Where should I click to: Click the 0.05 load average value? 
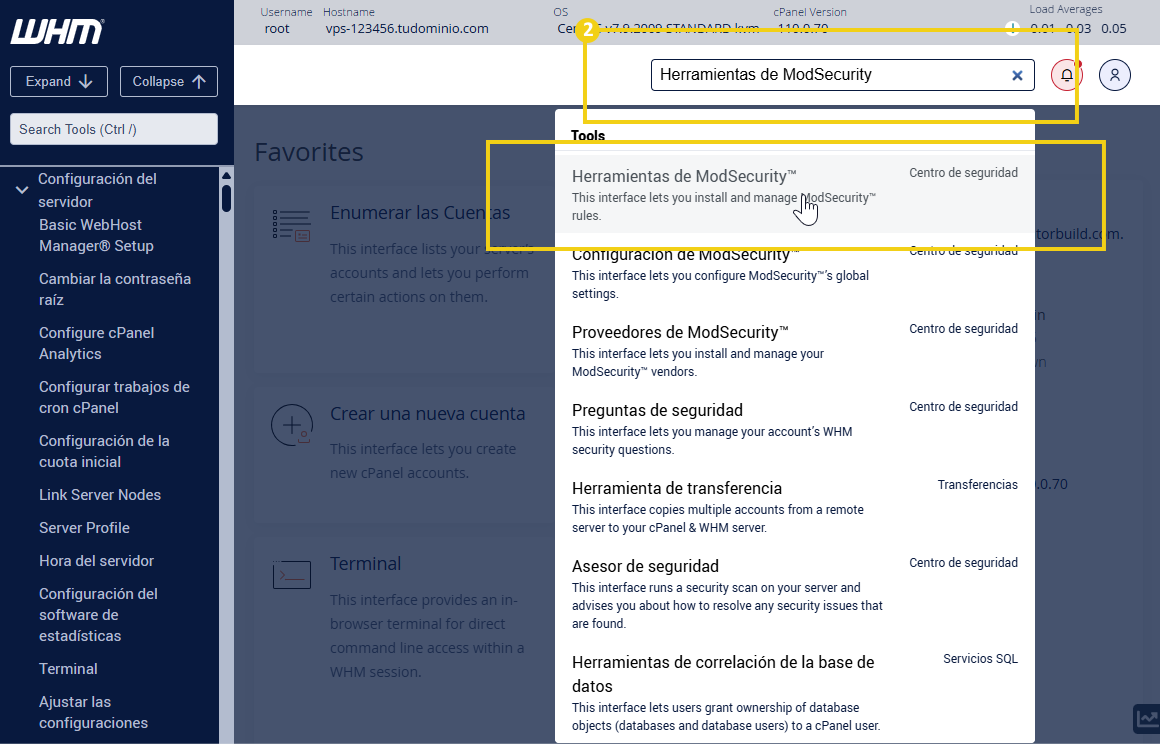point(1113,29)
